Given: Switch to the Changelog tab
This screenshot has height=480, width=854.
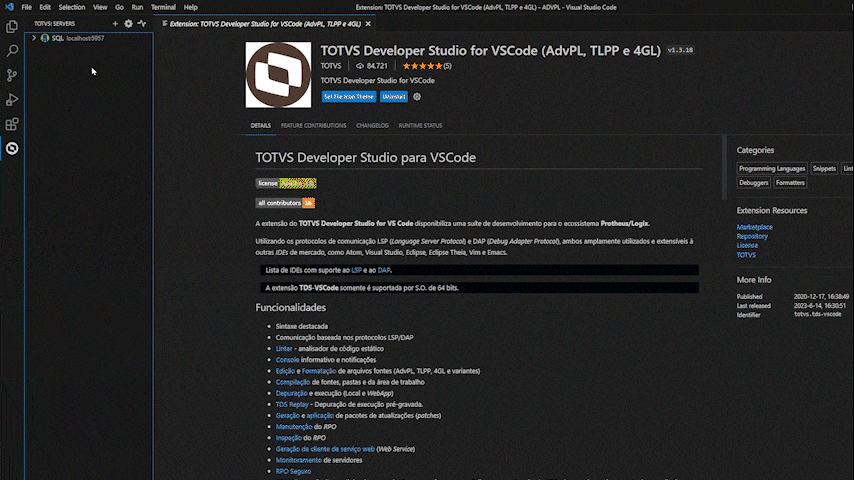Looking at the screenshot, I should (372, 125).
